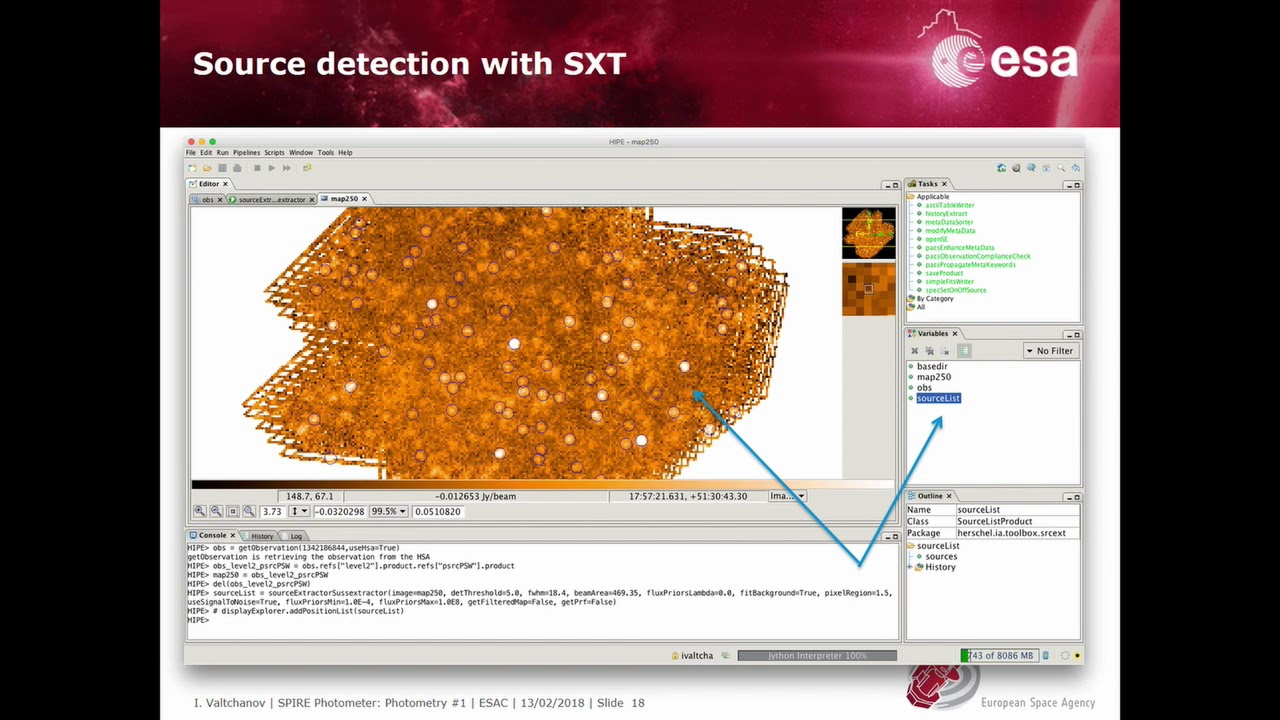The width and height of the screenshot is (1280, 720).
Task: Click the fourth zoom icon left of 3.73
Action: [x=249, y=511]
